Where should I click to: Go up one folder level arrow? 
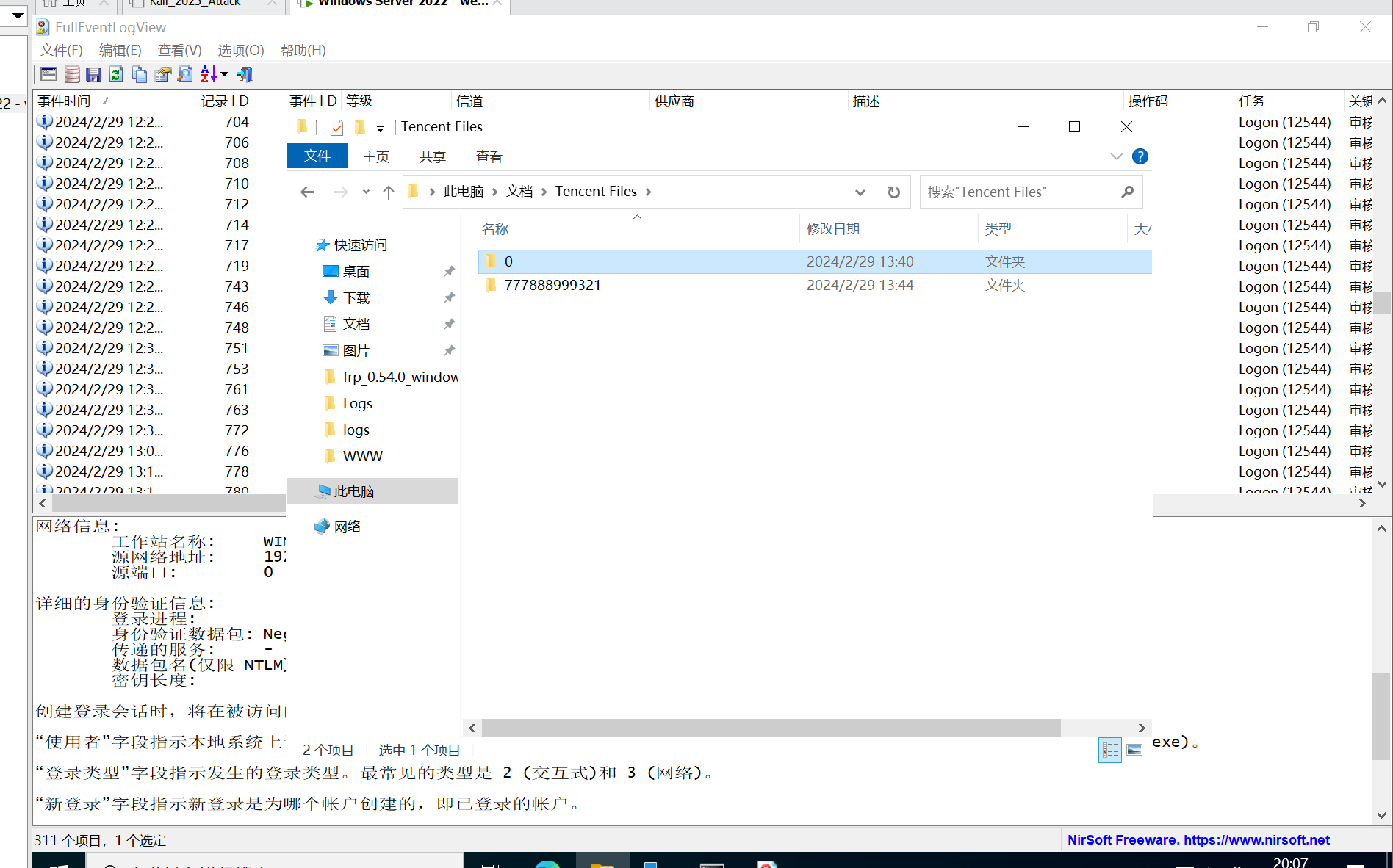click(x=389, y=192)
